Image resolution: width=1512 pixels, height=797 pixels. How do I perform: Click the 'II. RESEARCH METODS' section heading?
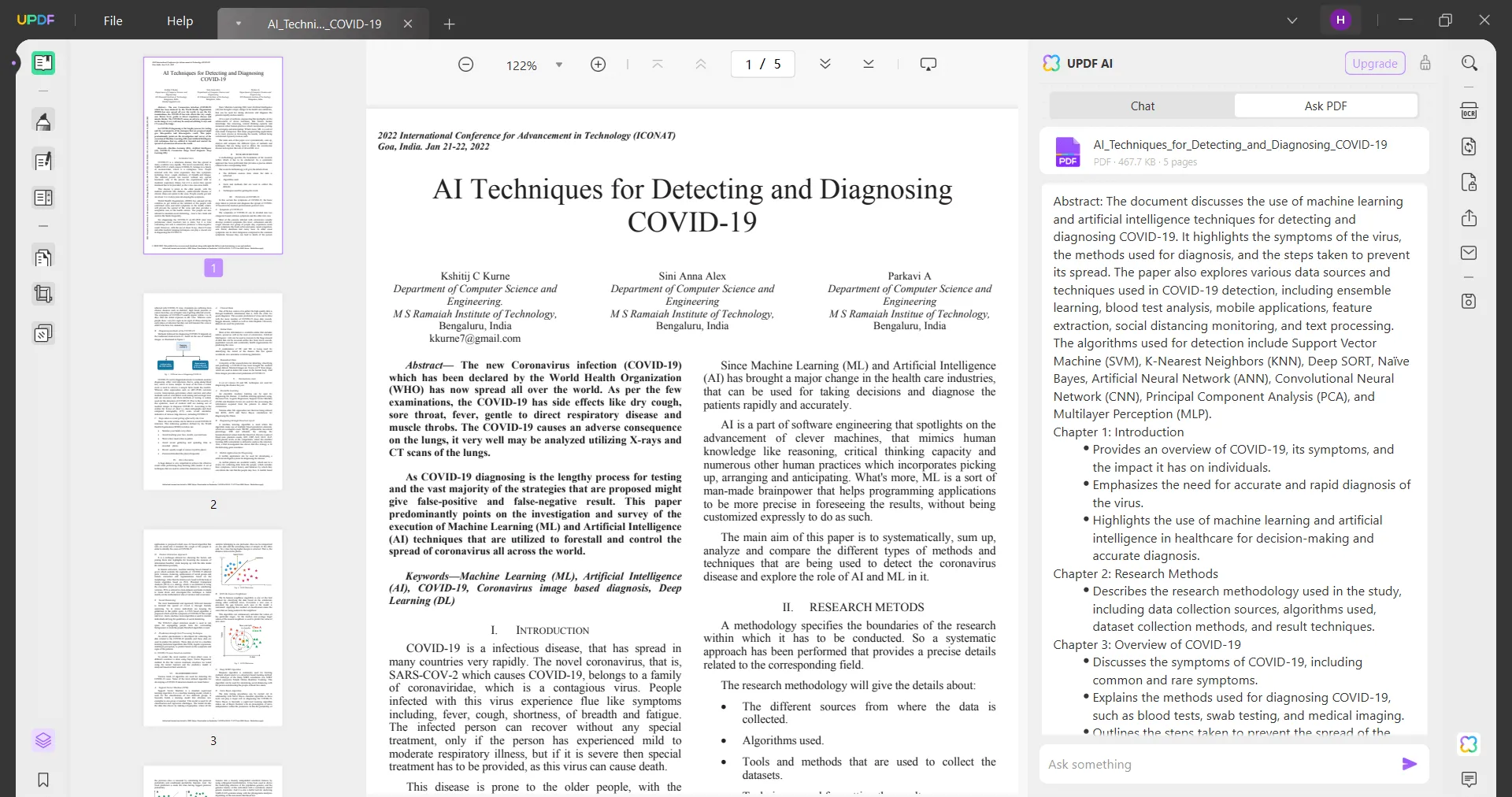coord(853,607)
